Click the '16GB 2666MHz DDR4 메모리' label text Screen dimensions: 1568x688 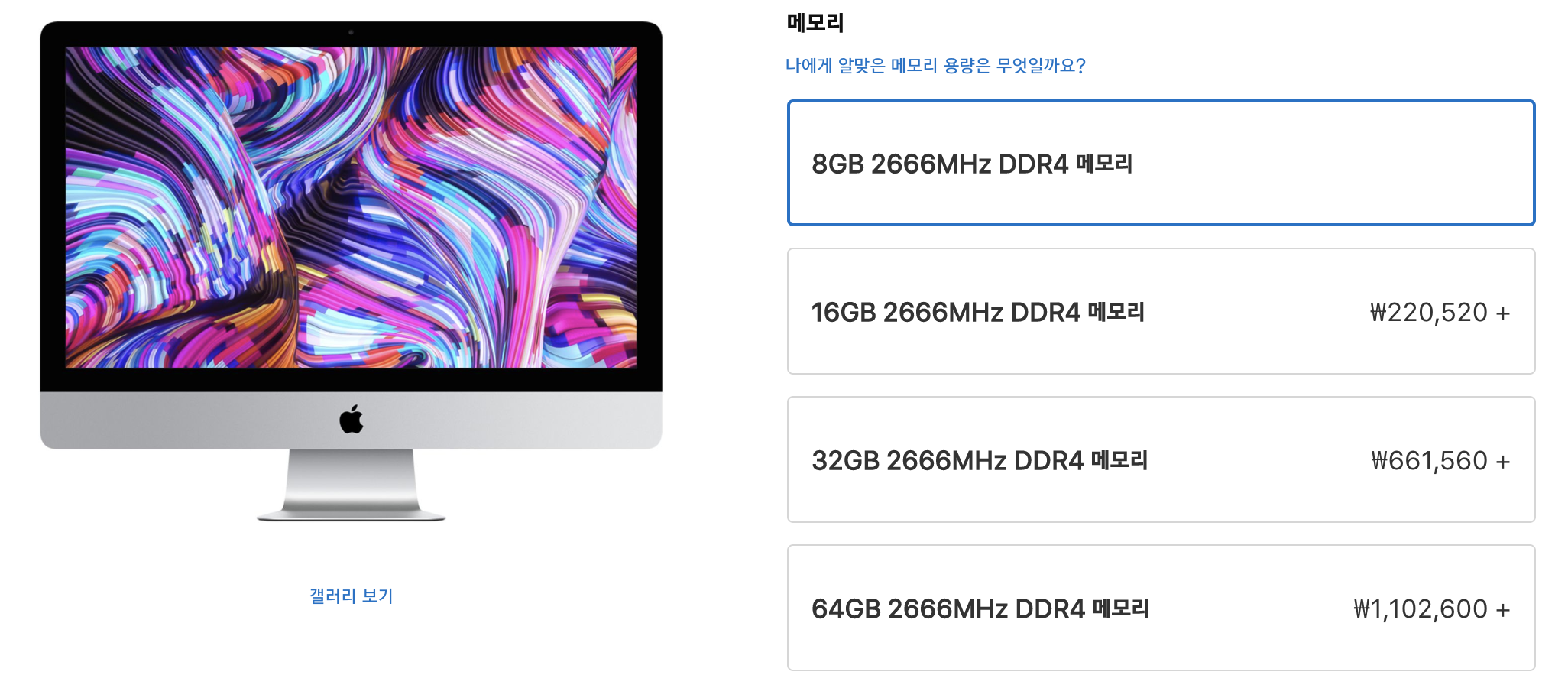point(977,312)
